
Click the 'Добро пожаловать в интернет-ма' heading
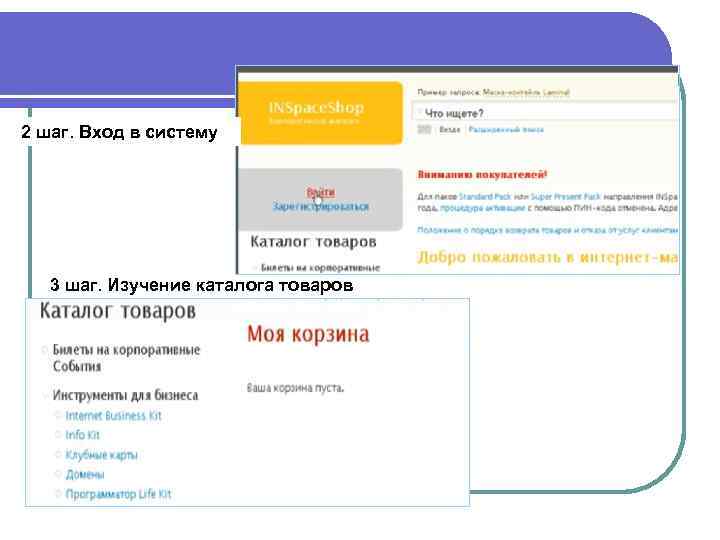click(x=547, y=257)
